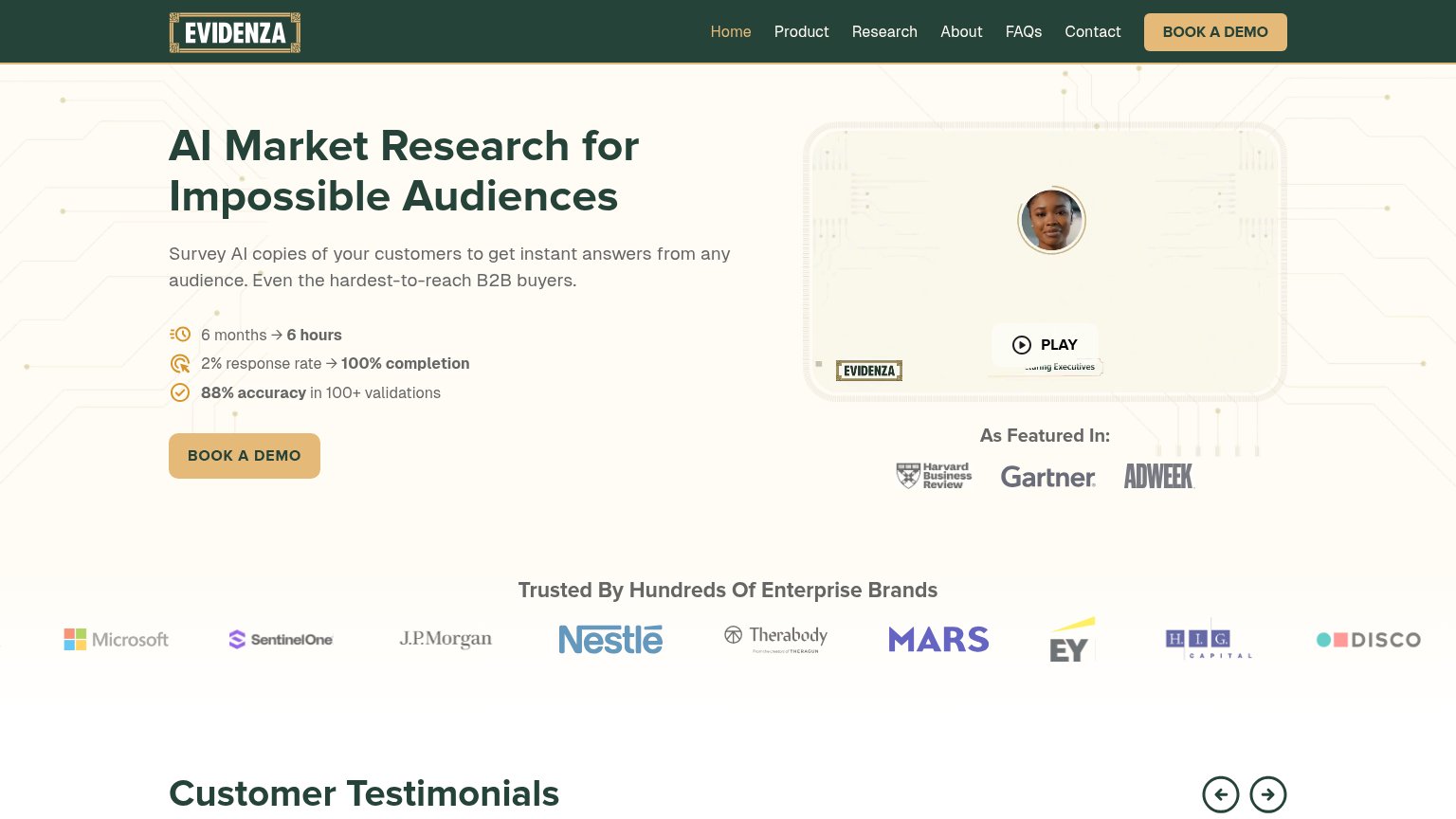Open the Home nav link
The width and height of the screenshot is (1456, 819).
[x=731, y=32]
